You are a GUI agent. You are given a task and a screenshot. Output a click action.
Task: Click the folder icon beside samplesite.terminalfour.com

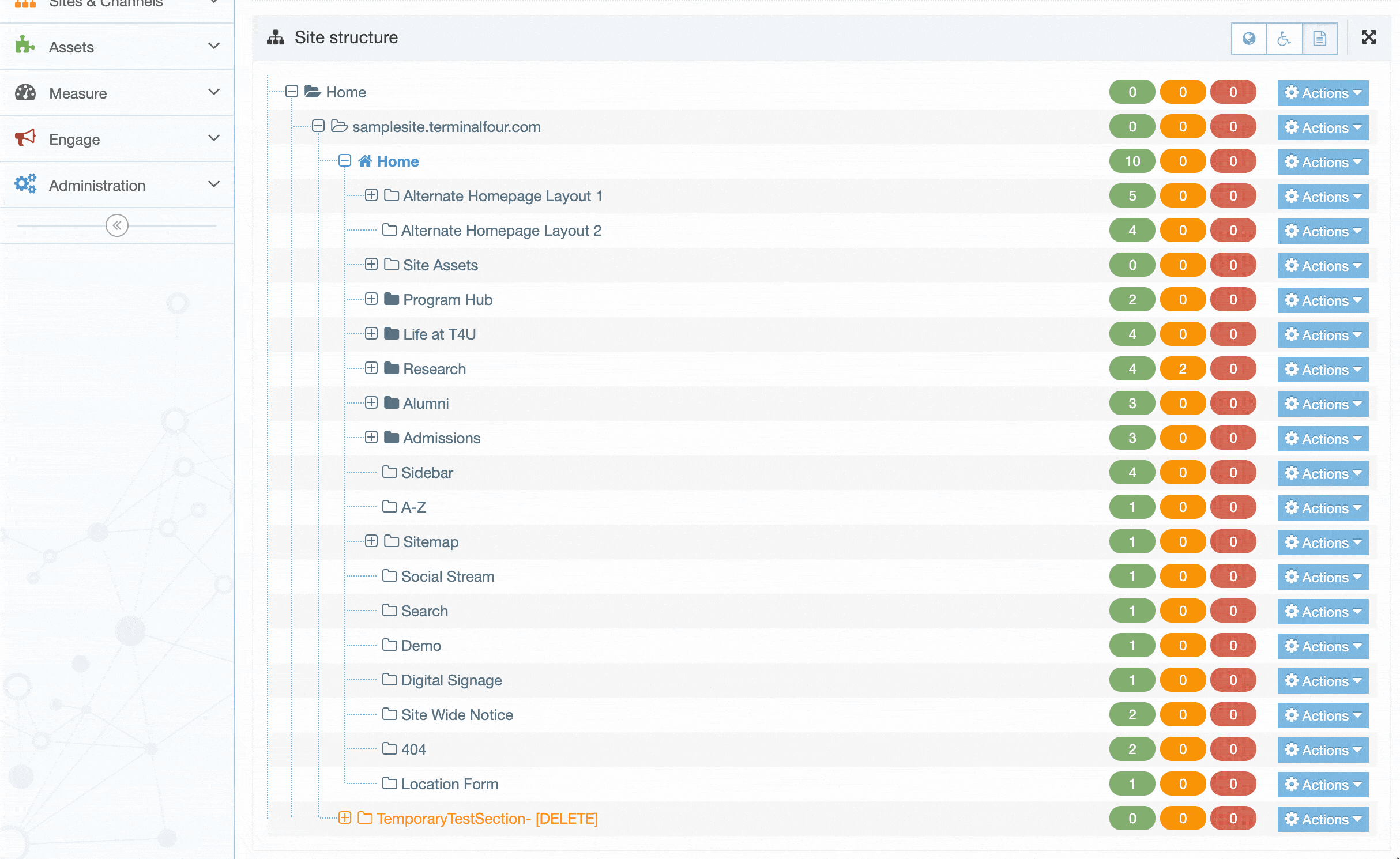coord(339,127)
